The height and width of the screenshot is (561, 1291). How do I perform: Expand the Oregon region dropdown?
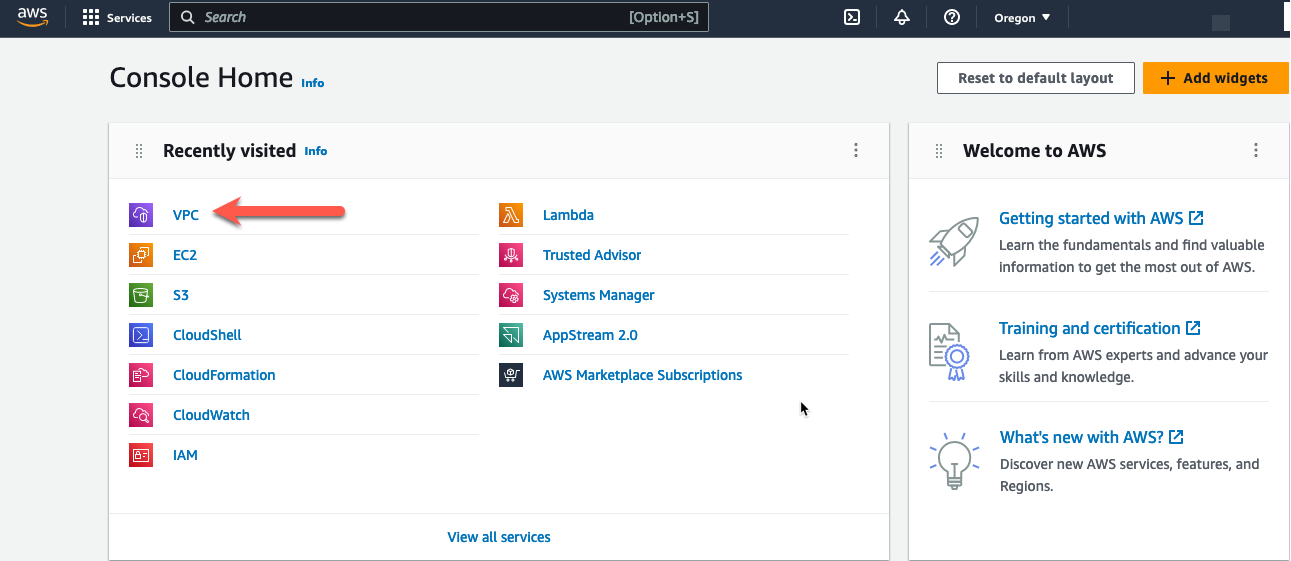pos(1022,17)
